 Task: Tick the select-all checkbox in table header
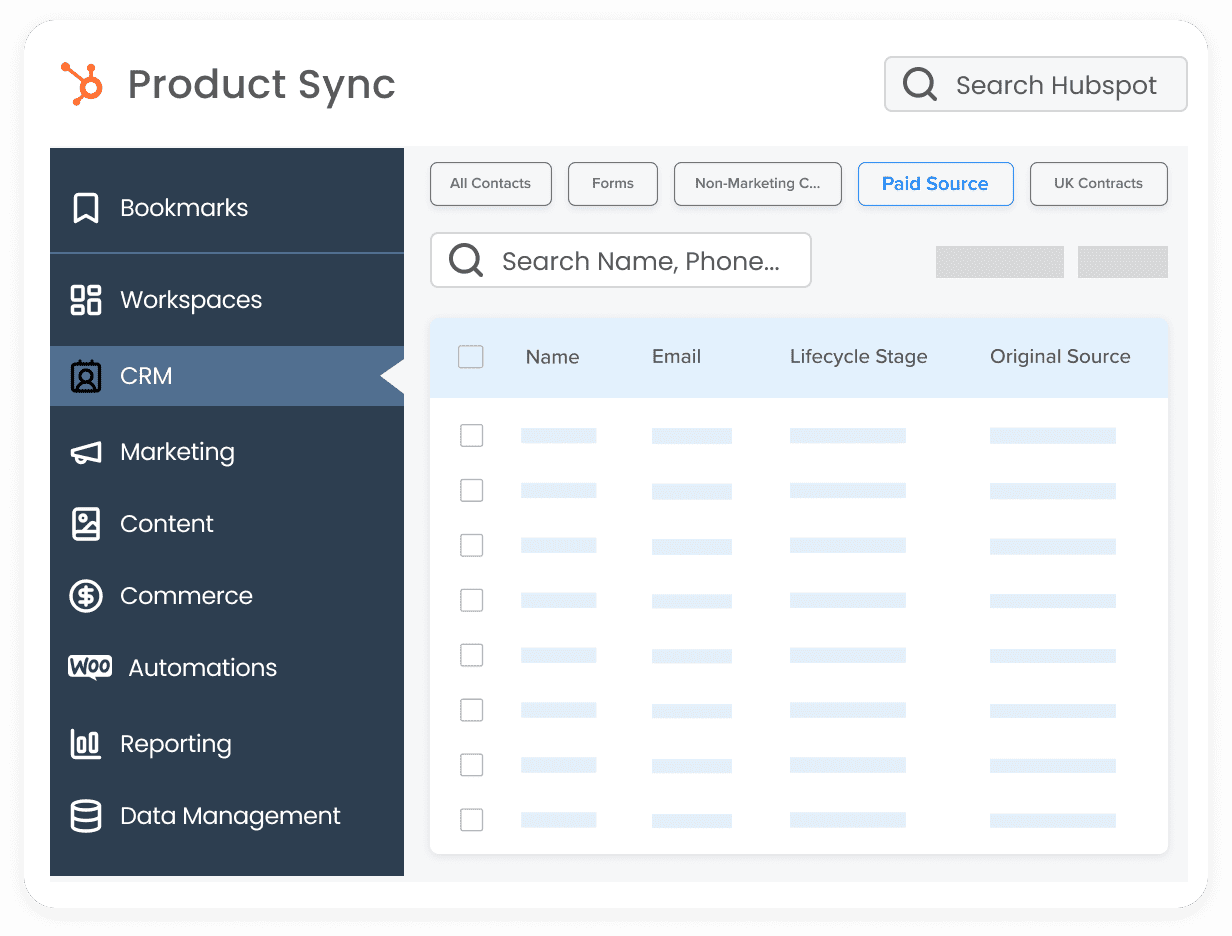point(471,357)
